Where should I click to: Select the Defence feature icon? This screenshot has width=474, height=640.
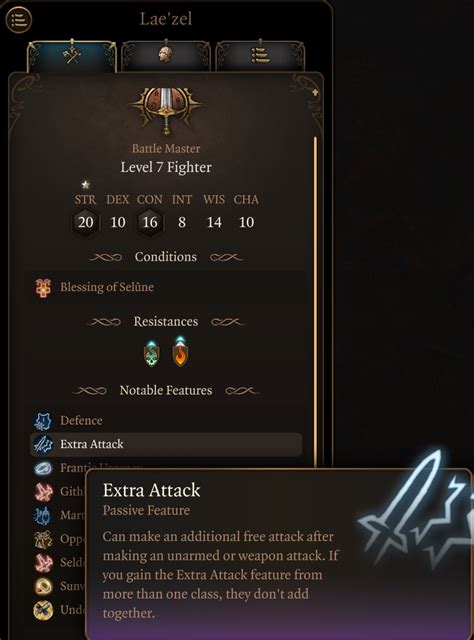[43, 421]
